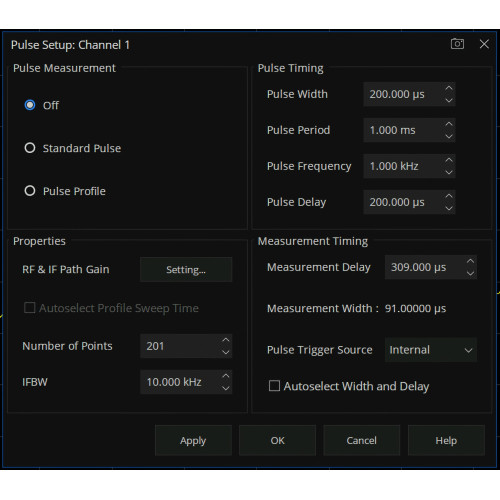This screenshot has width=500, height=500.
Task: Increment Pulse Delay value
Action: (449, 196)
